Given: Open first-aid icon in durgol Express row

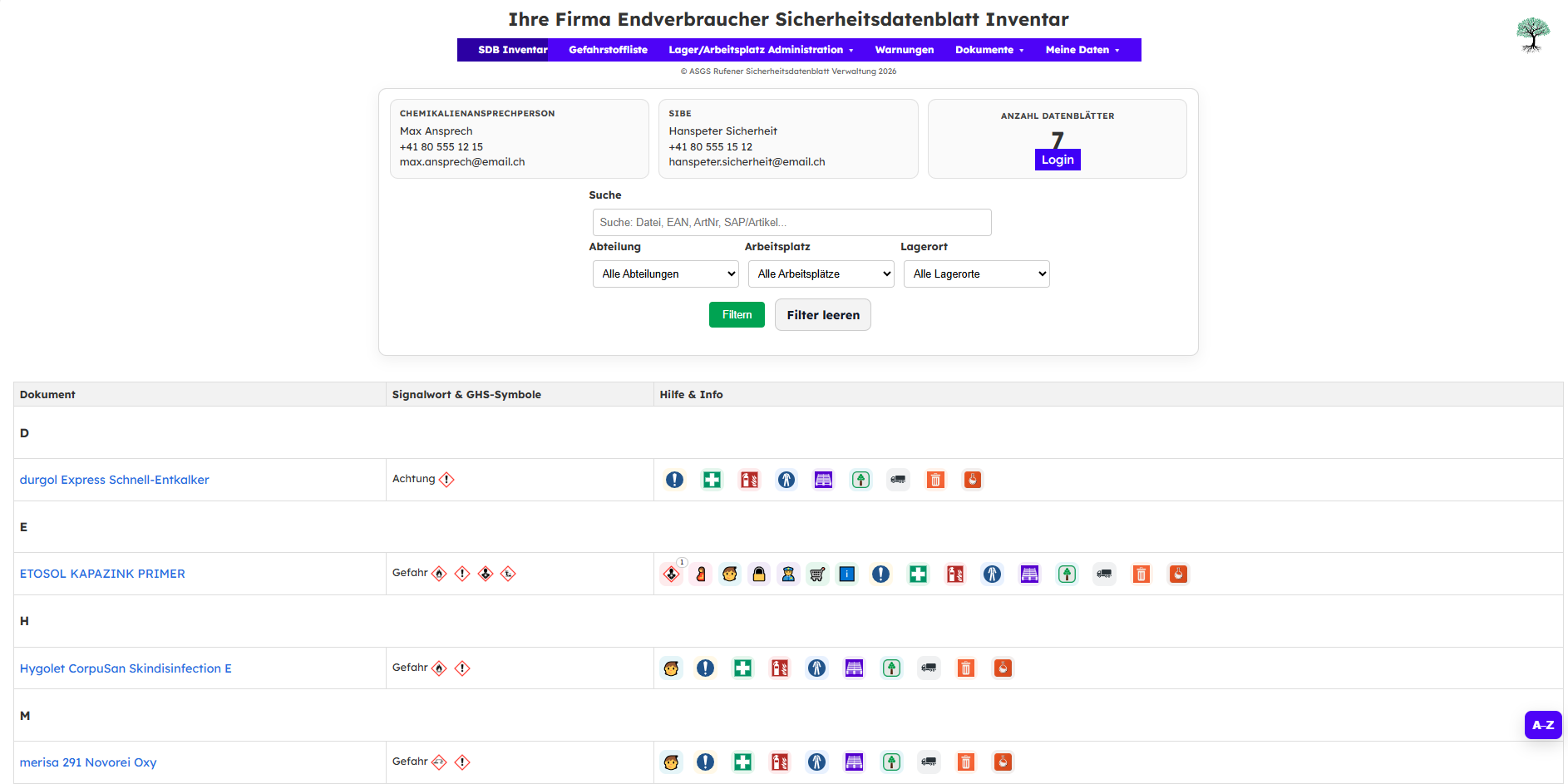Looking at the screenshot, I should 712,480.
